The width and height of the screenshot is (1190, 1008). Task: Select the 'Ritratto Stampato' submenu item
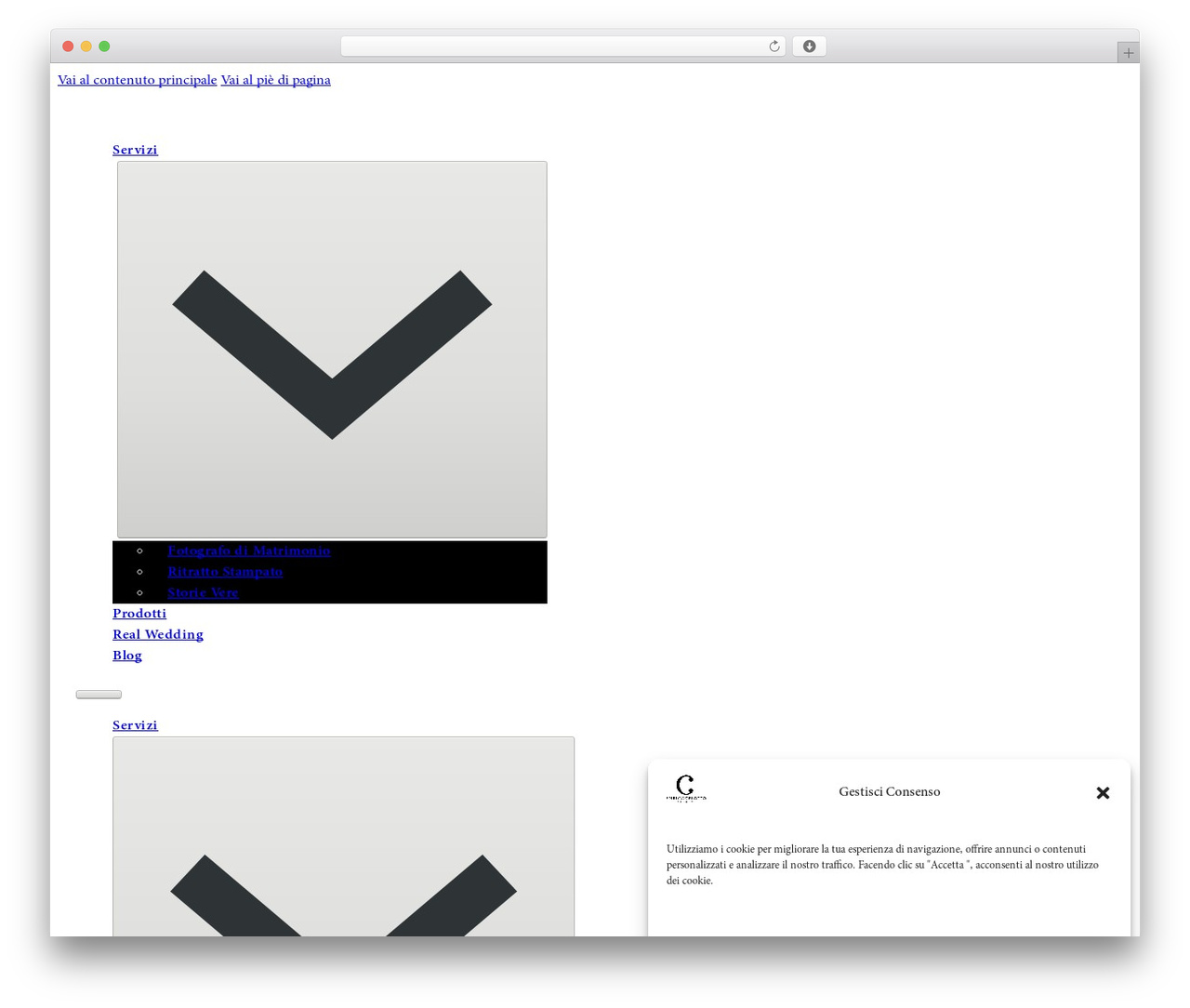click(x=225, y=572)
